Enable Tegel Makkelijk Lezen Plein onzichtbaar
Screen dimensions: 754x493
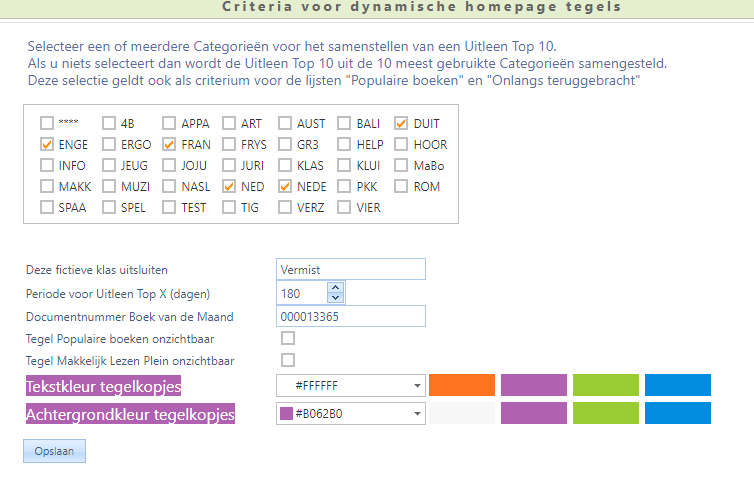click(x=288, y=360)
